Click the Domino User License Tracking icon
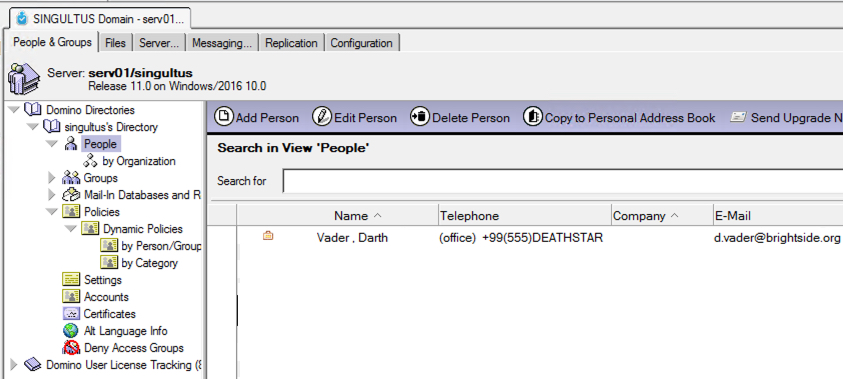Image resolution: width=843 pixels, height=379 pixels. coord(33,364)
